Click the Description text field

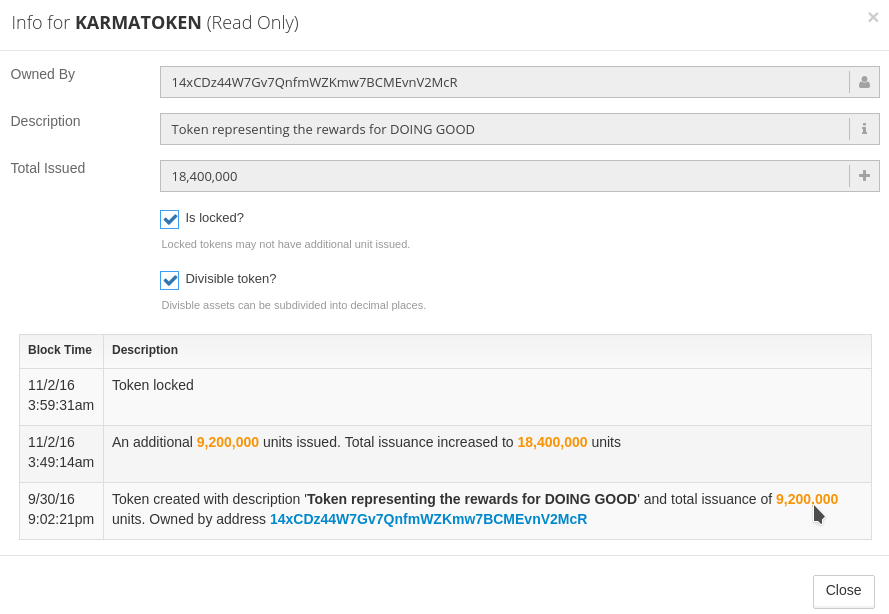505,129
